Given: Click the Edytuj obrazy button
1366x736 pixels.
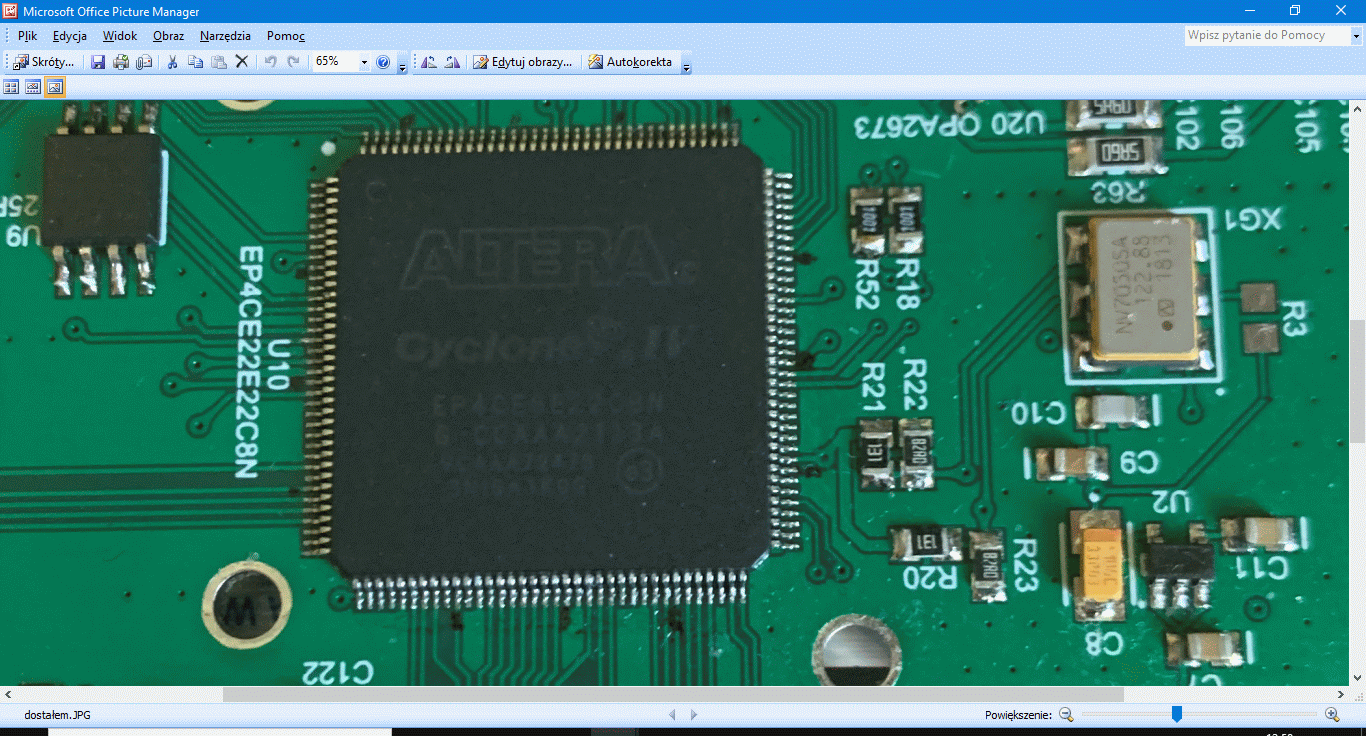Looking at the screenshot, I should pyautogui.click(x=523, y=62).
